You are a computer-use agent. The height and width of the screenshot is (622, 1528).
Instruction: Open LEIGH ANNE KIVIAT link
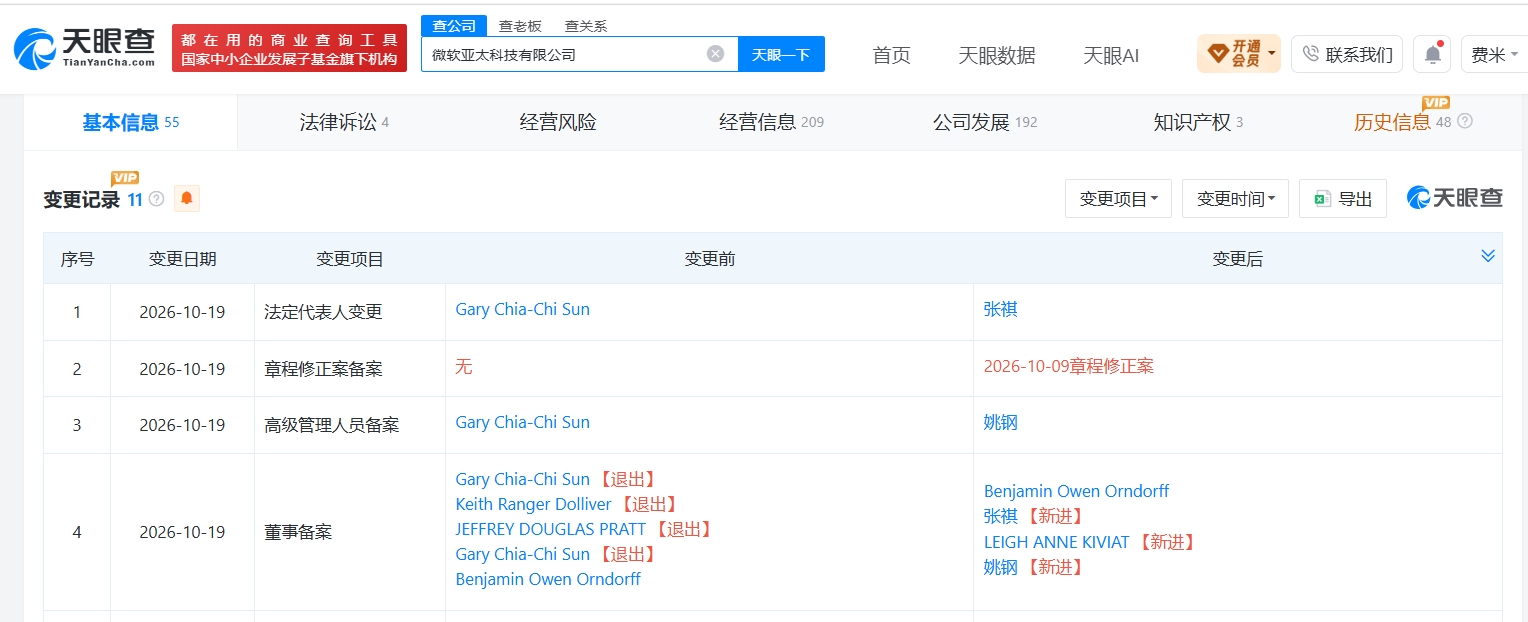pos(1056,542)
